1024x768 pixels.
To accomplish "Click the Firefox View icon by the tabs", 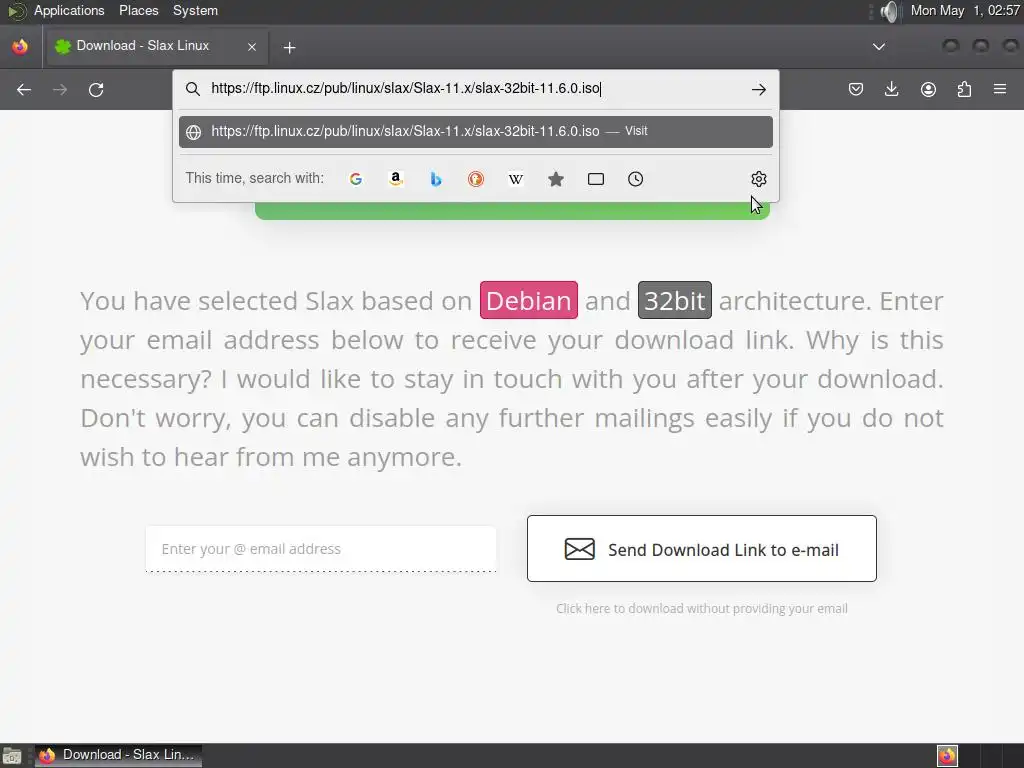I will pos(20,46).
